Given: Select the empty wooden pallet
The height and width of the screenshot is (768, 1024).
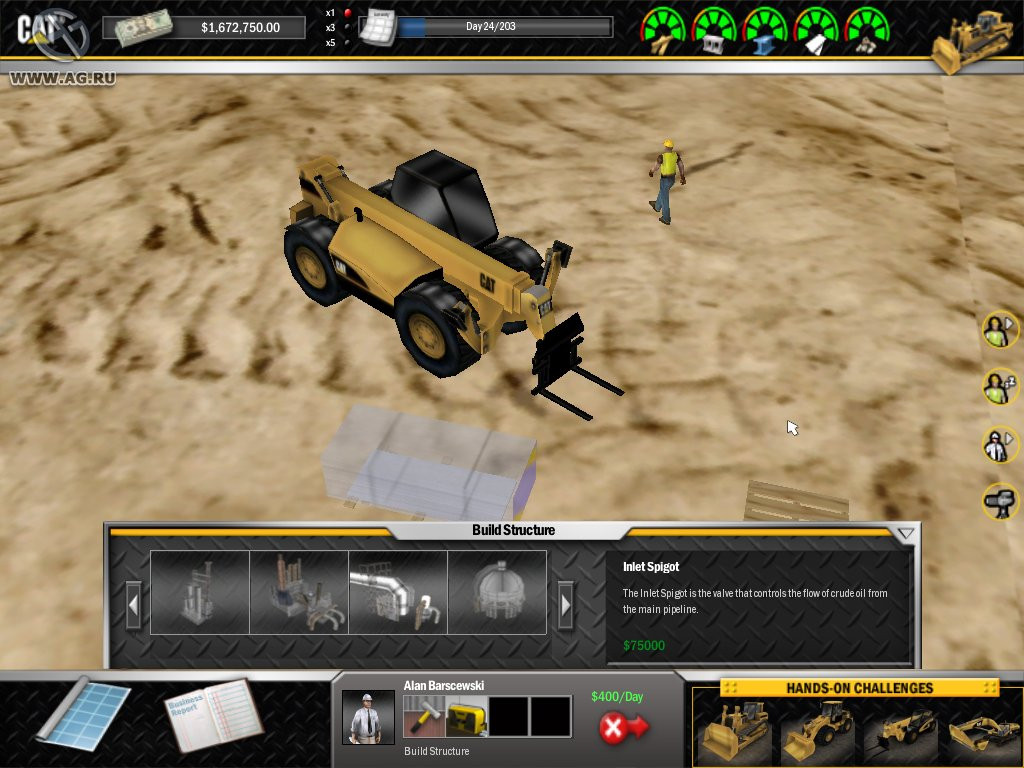Looking at the screenshot, I should point(796,502).
